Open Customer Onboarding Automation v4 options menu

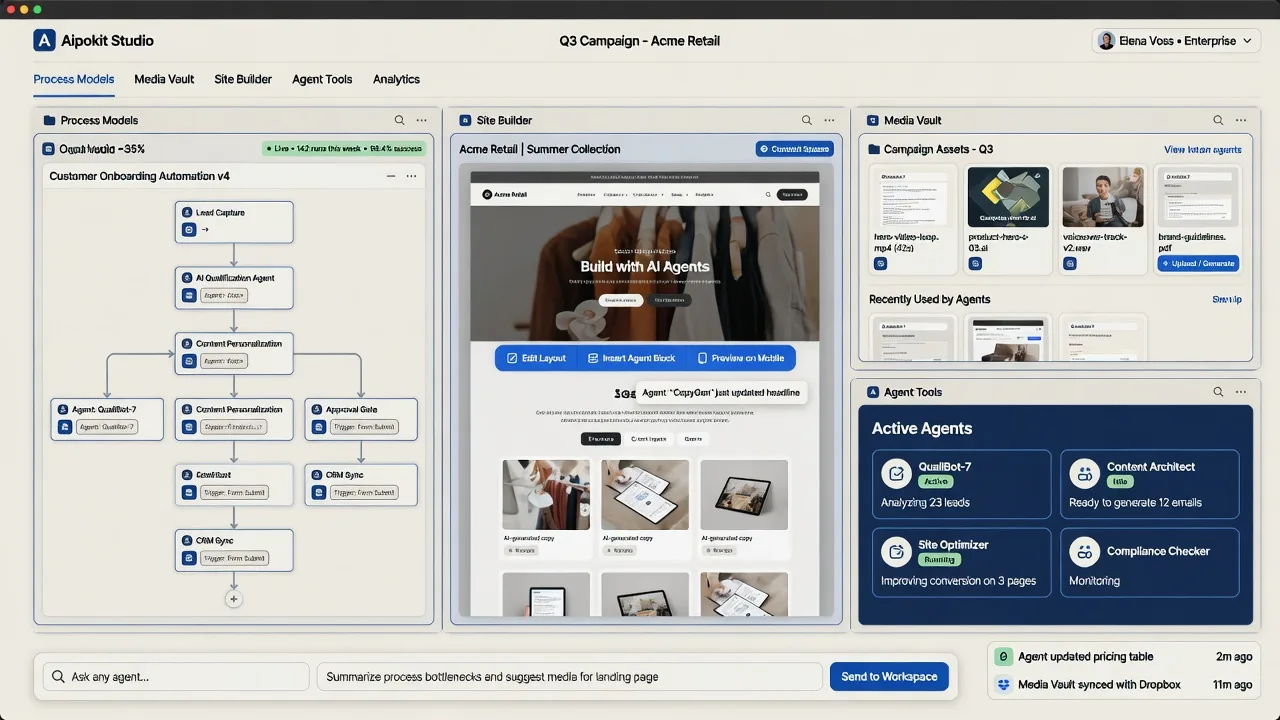tap(411, 176)
